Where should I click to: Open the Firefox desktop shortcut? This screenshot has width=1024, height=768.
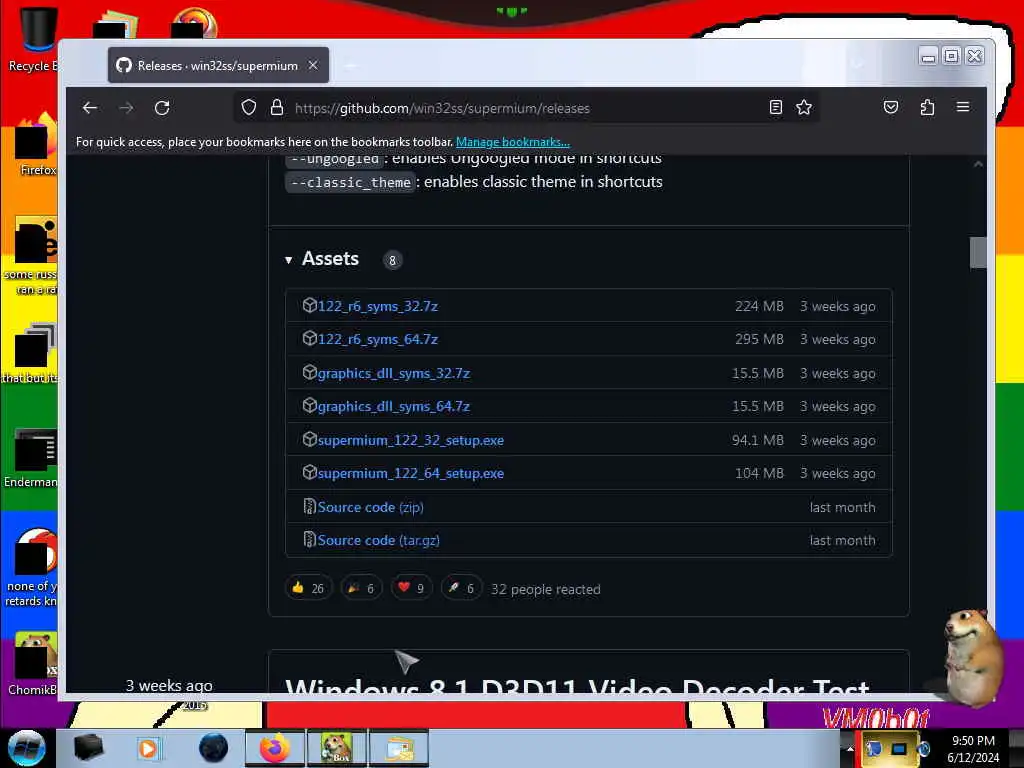36,144
